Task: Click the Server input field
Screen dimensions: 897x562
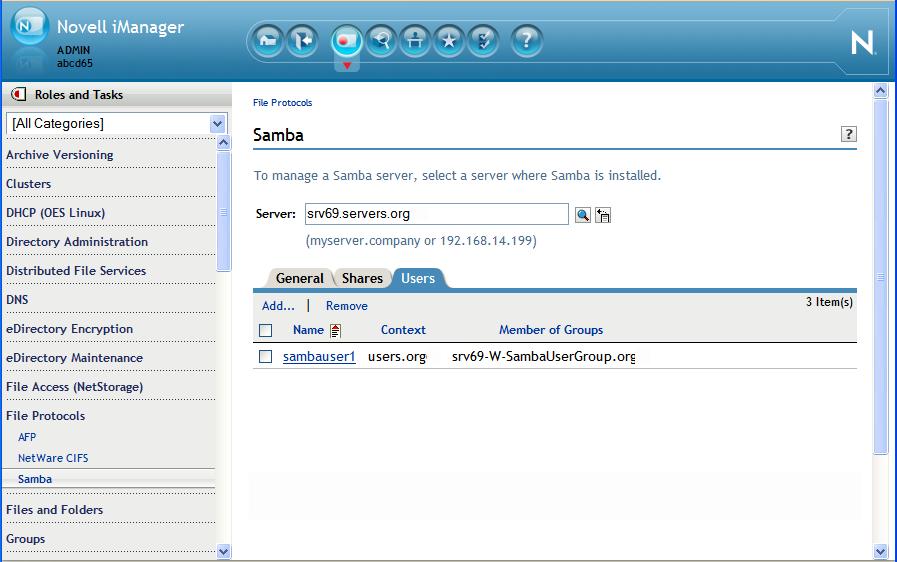Action: point(436,214)
